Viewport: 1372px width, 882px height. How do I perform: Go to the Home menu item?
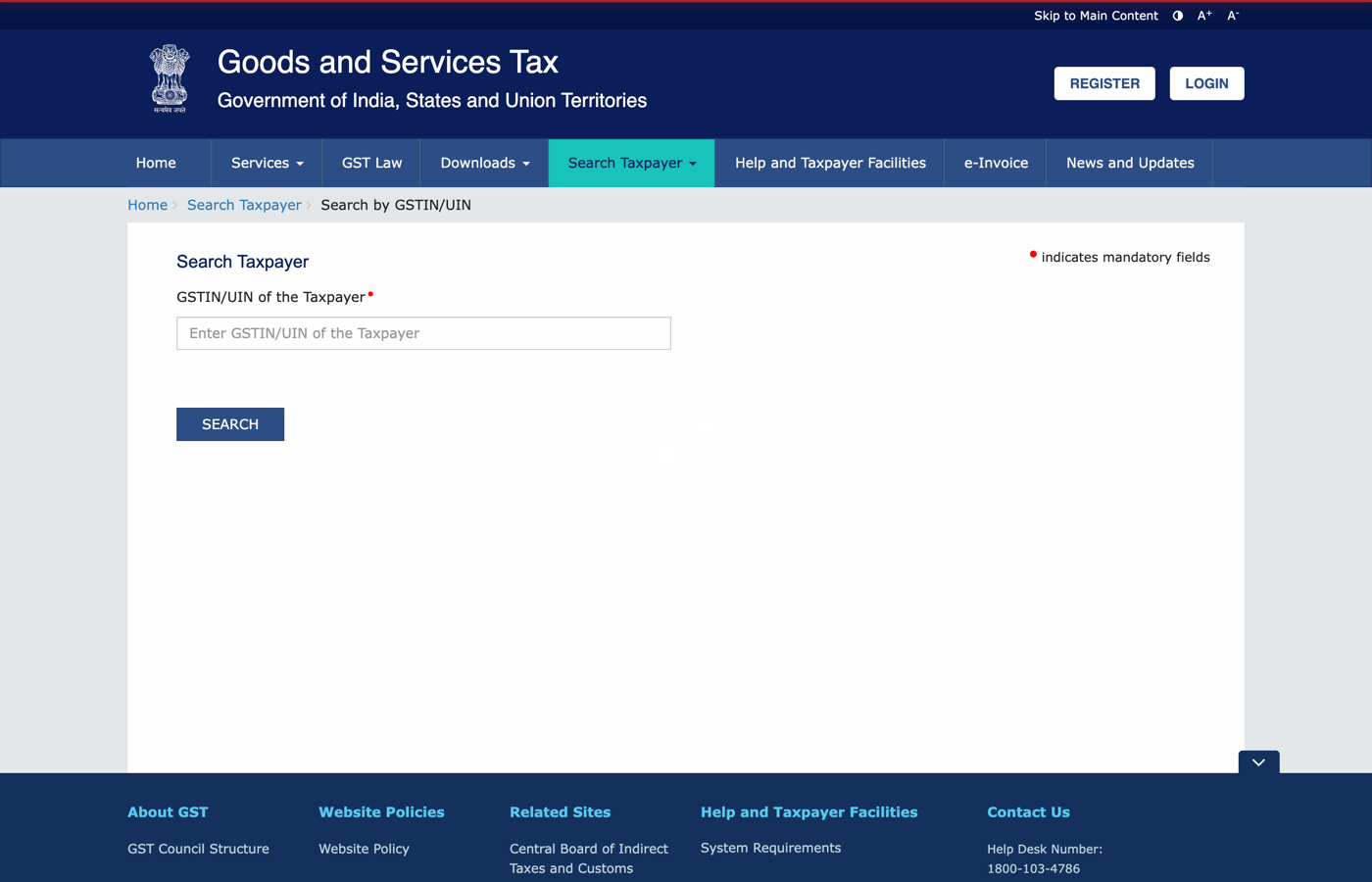[156, 163]
